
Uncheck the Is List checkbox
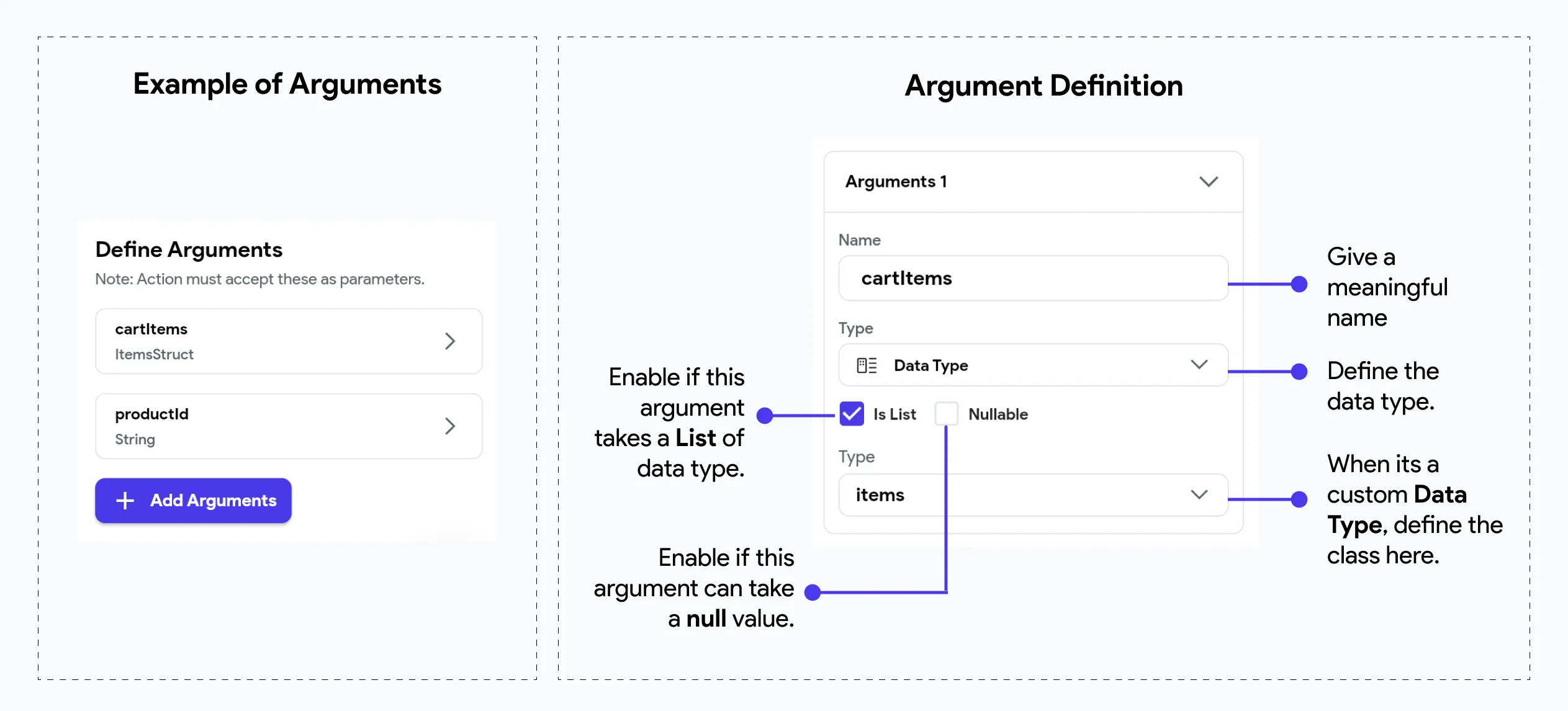point(852,414)
